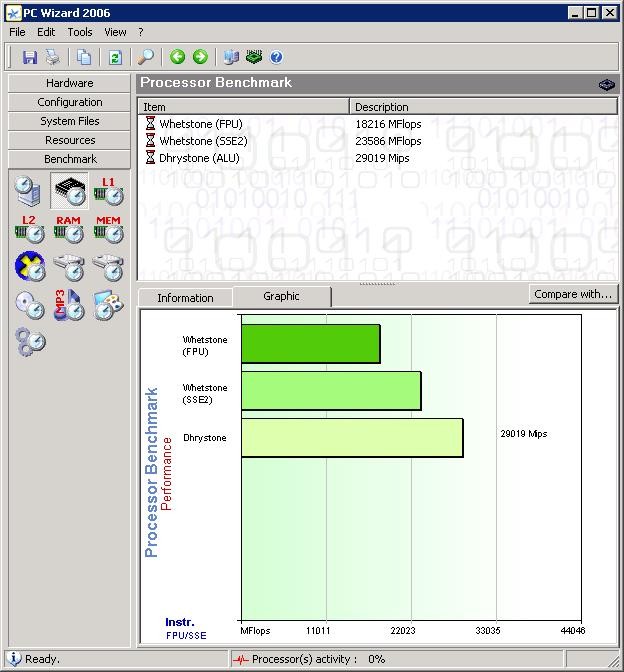Screen dimensions: 624x672
Task: Click the 29019 Mips value in the list
Action: [382, 158]
